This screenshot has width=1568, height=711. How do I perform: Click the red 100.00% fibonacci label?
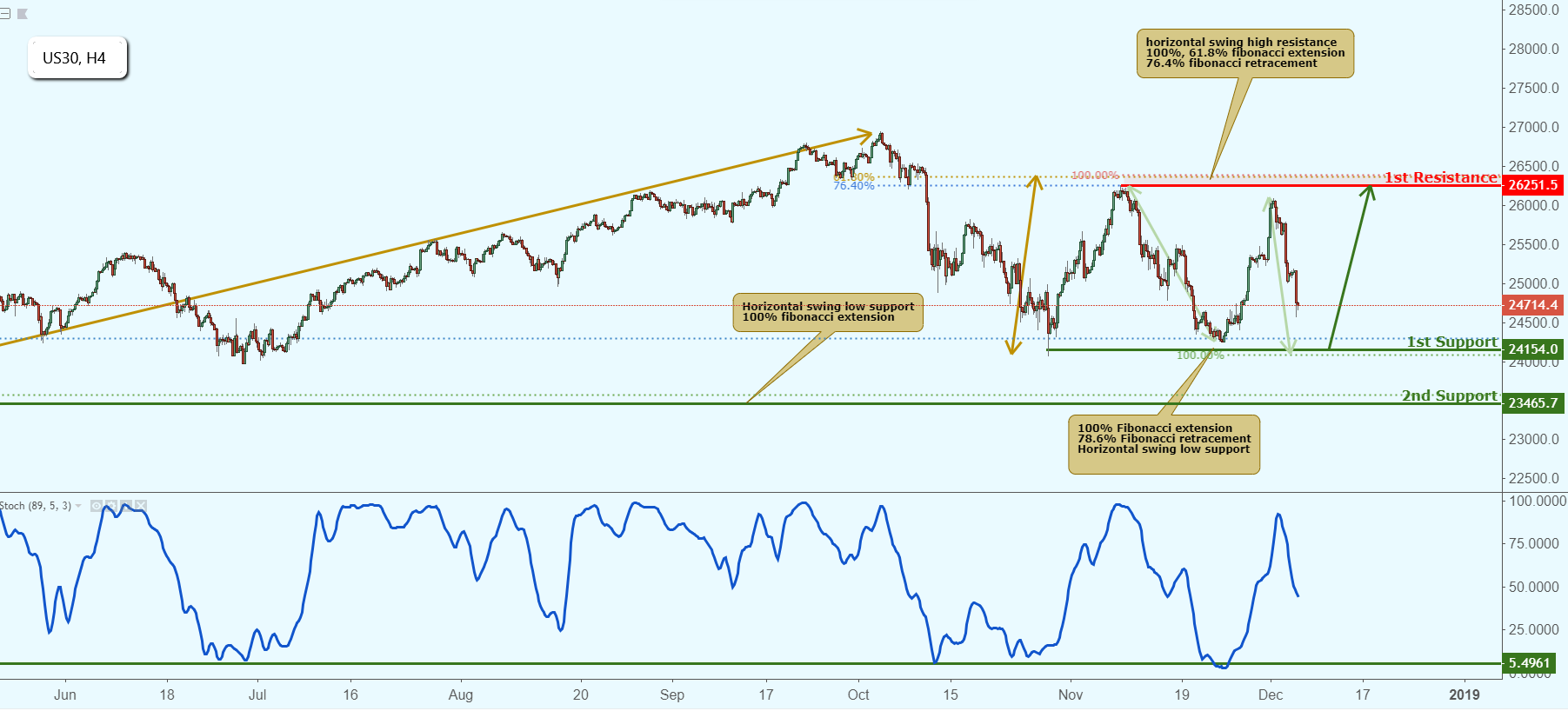pyautogui.click(x=1095, y=176)
